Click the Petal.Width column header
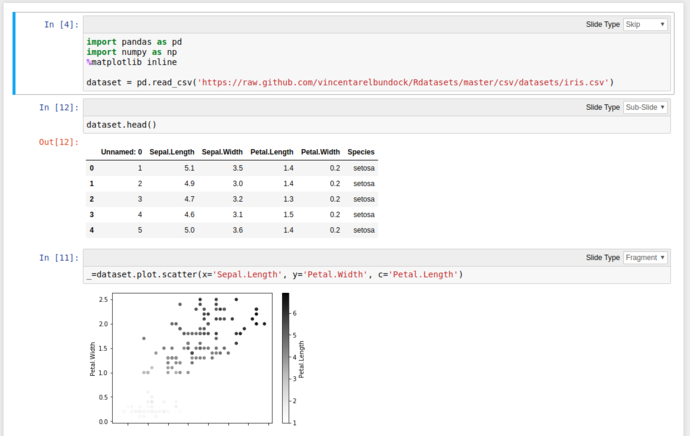690x436 pixels. [320, 152]
